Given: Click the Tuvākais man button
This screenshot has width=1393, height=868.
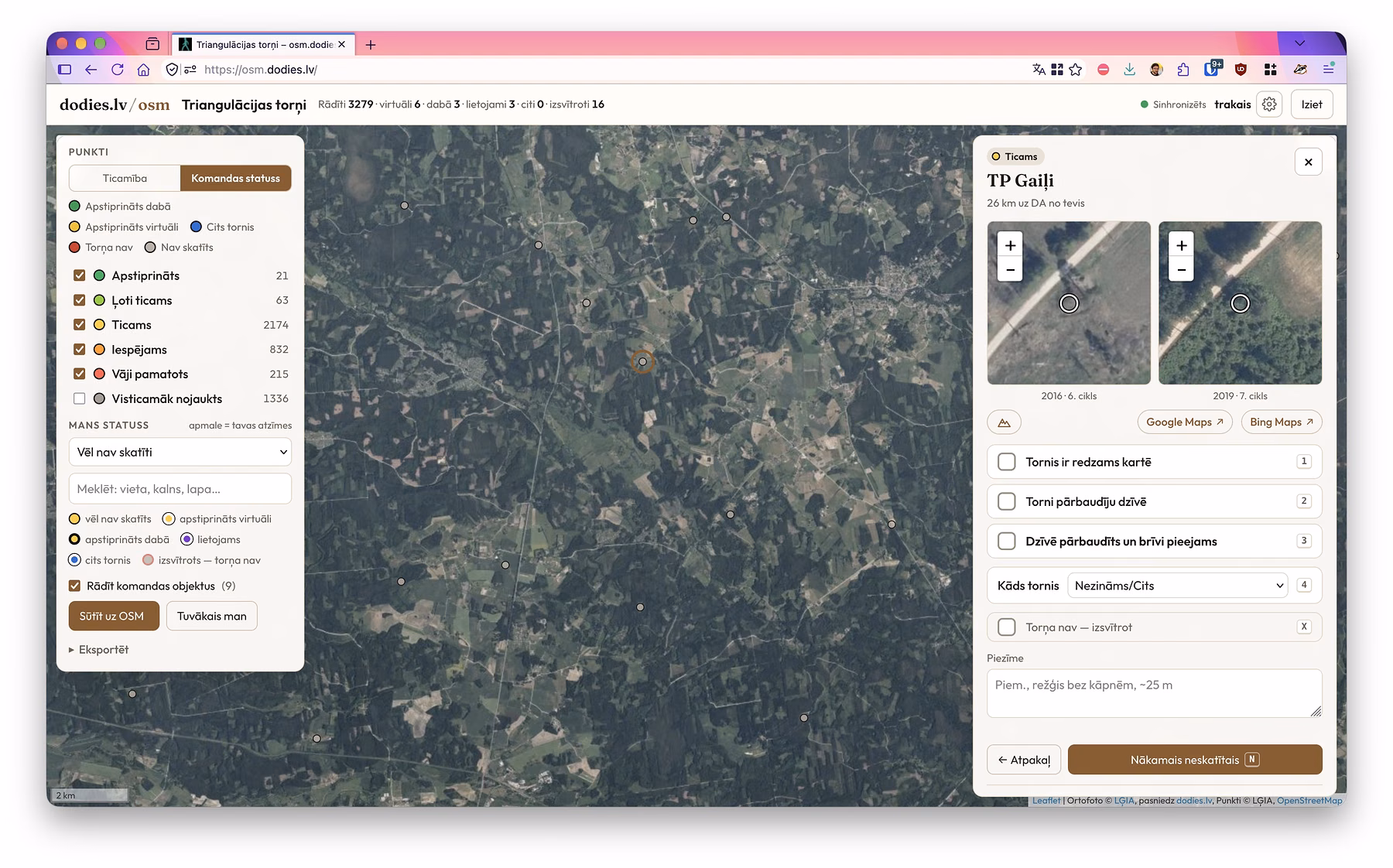Looking at the screenshot, I should click(211, 616).
